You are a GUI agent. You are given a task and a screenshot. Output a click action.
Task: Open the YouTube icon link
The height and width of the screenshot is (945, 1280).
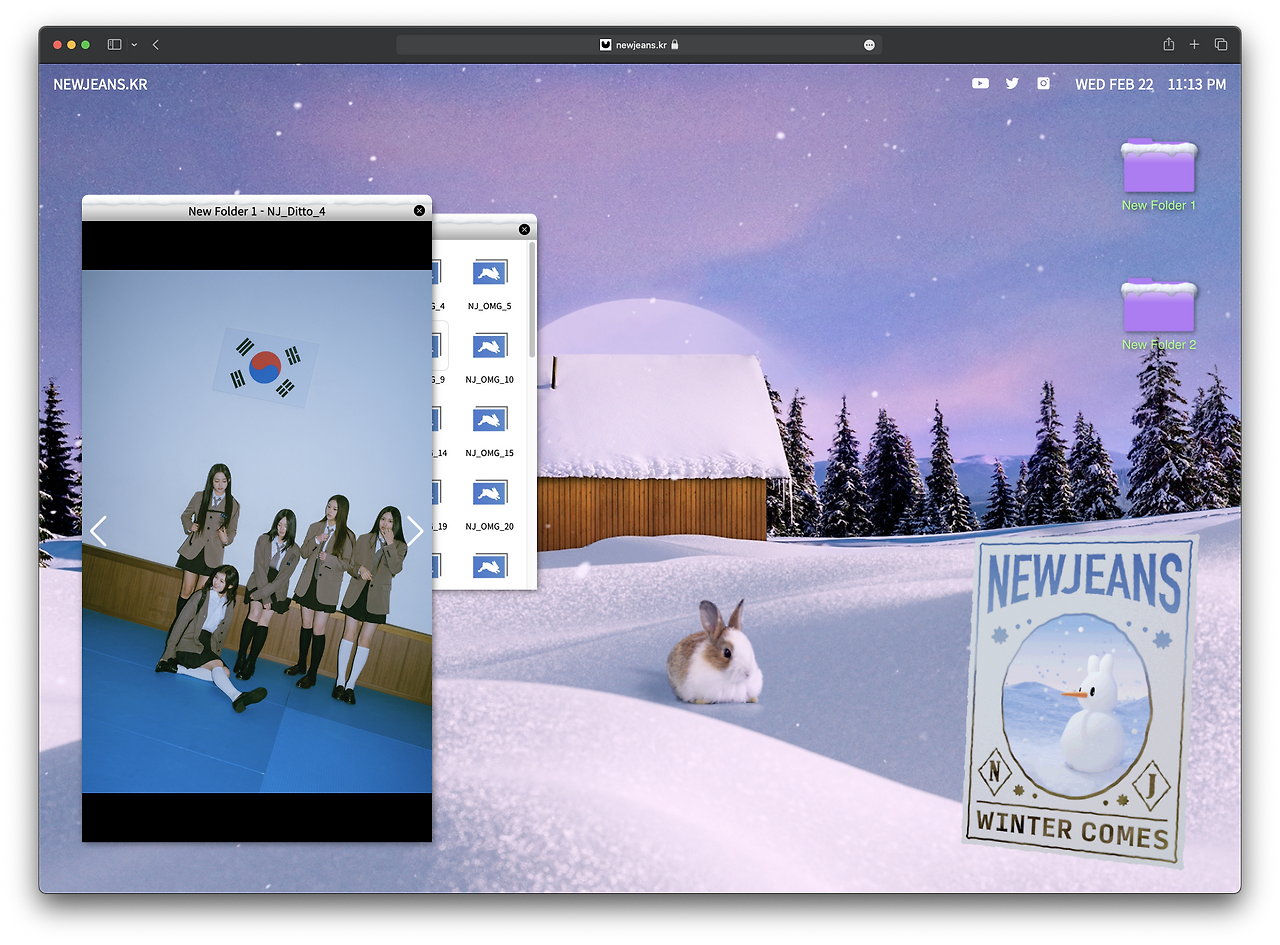click(980, 84)
